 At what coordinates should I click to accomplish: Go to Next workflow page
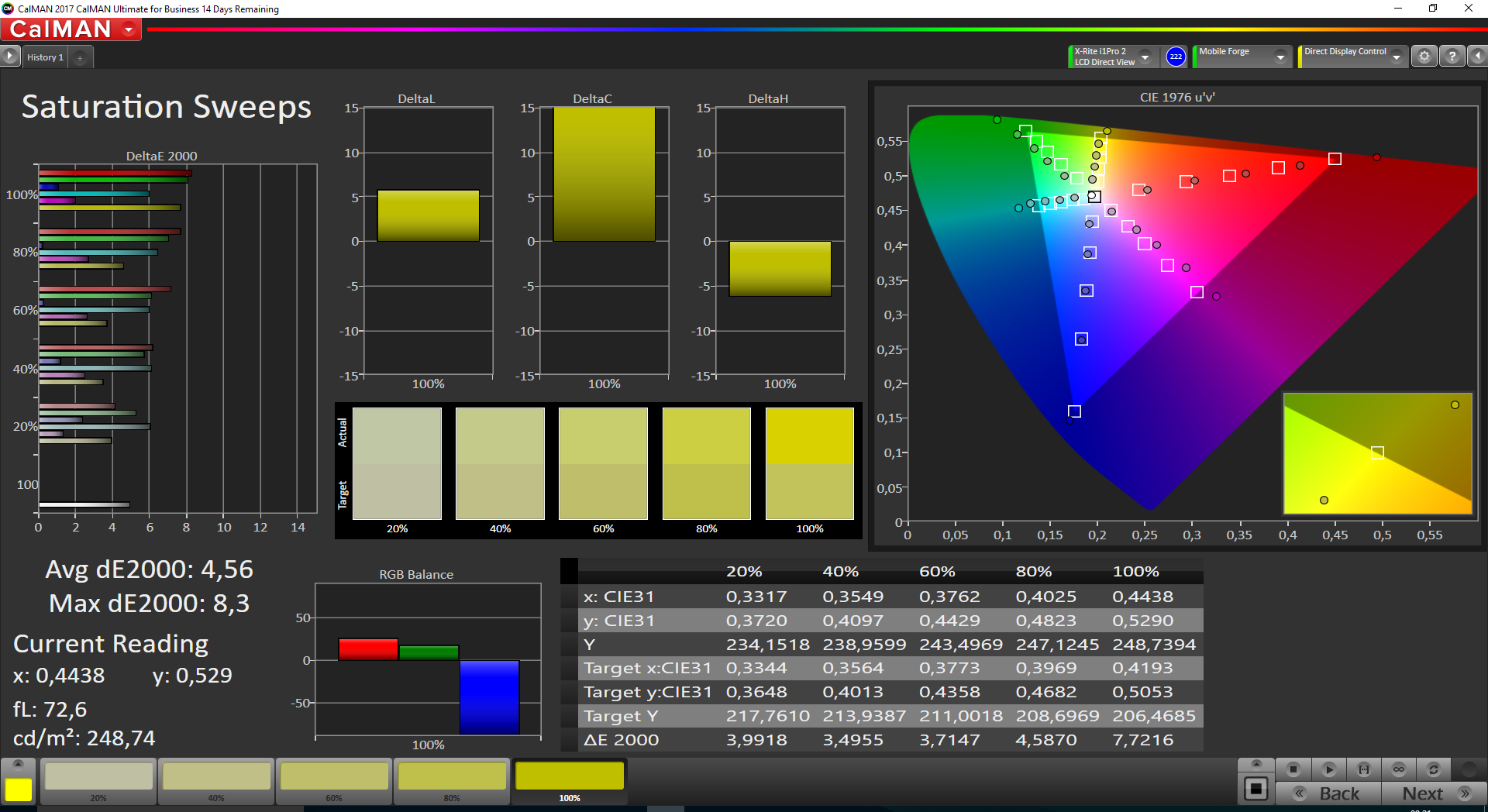1434,793
